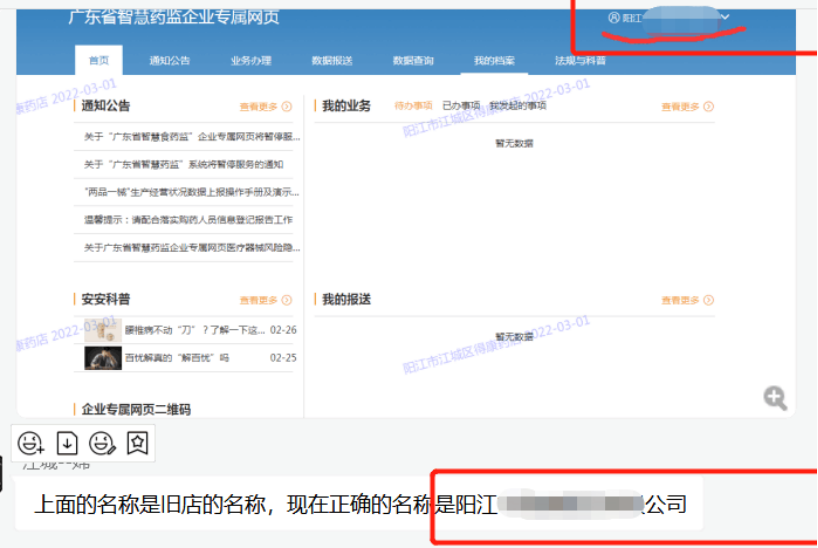Click the emoji edit icon
The height and width of the screenshot is (548, 818).
(x=102, y=443)
